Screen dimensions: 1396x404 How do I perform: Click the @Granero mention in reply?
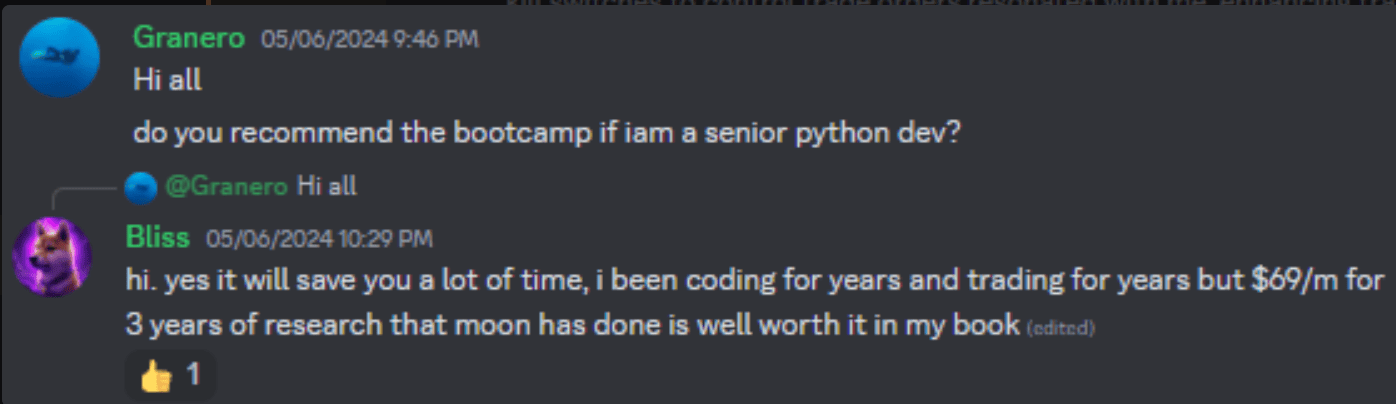(226, 186)
